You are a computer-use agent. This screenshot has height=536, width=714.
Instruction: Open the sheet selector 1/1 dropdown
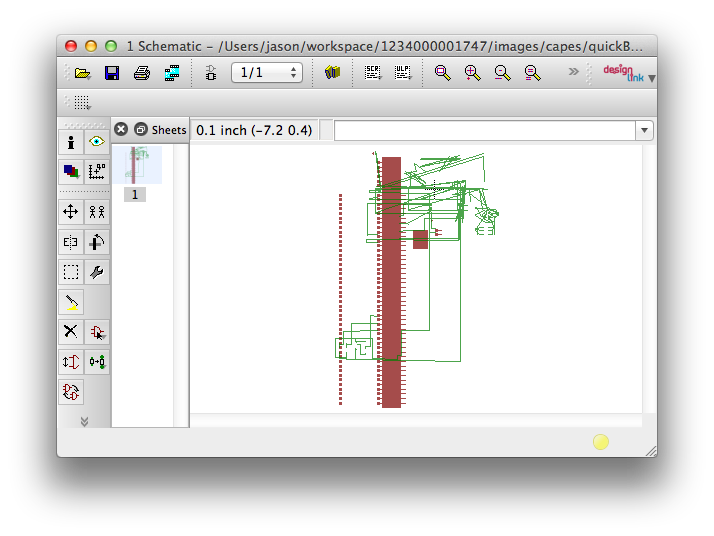point(267,73)
